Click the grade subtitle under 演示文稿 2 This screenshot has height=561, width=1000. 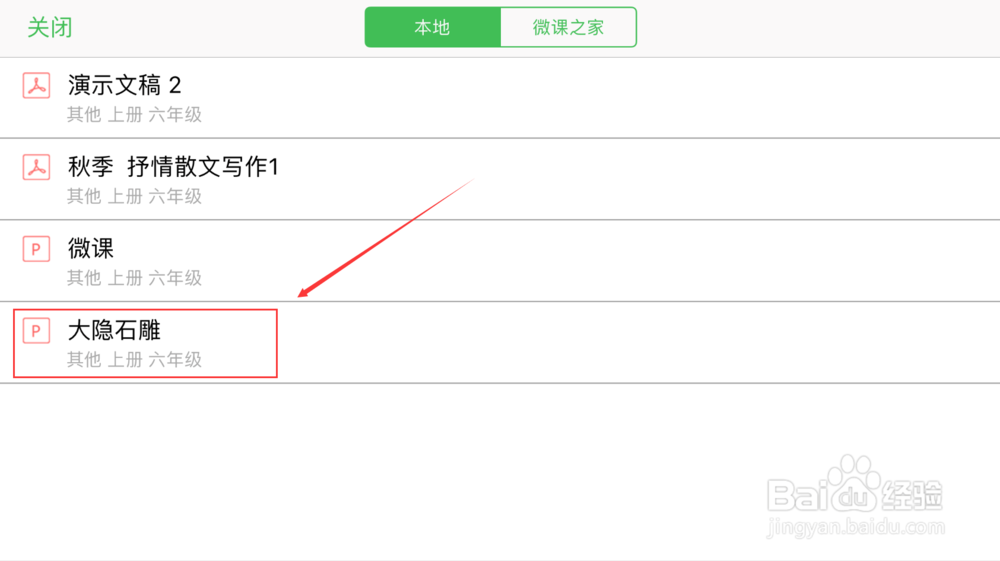(135, 115)
